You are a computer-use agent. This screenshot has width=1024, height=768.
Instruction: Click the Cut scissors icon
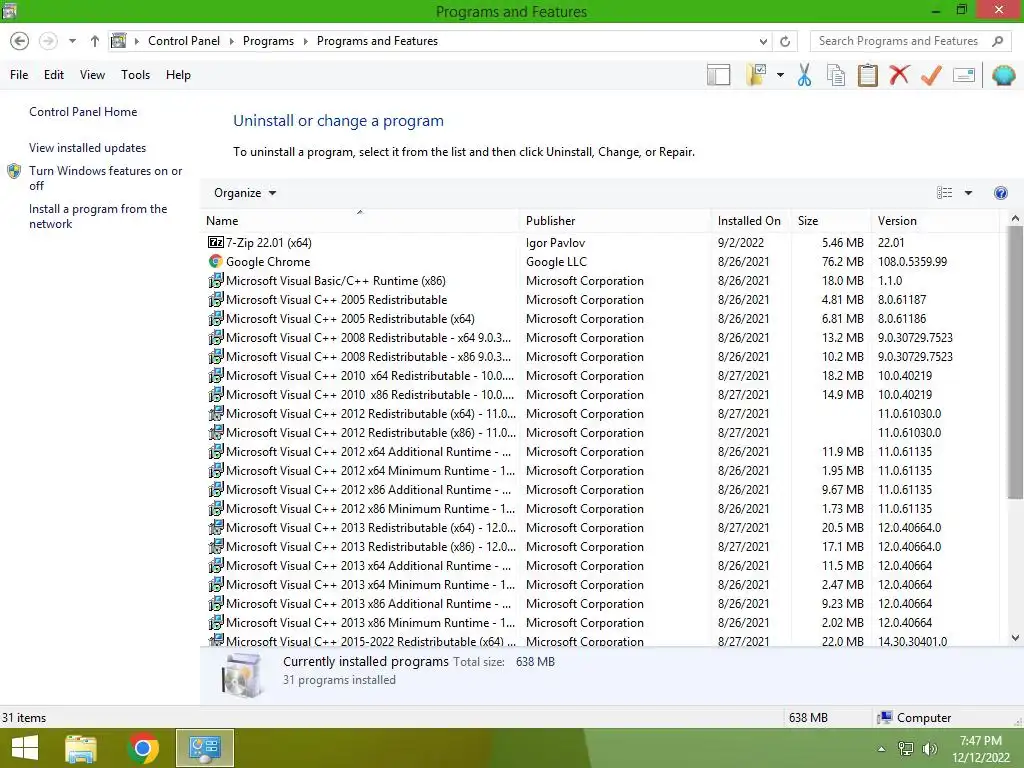tap(805, 75)
